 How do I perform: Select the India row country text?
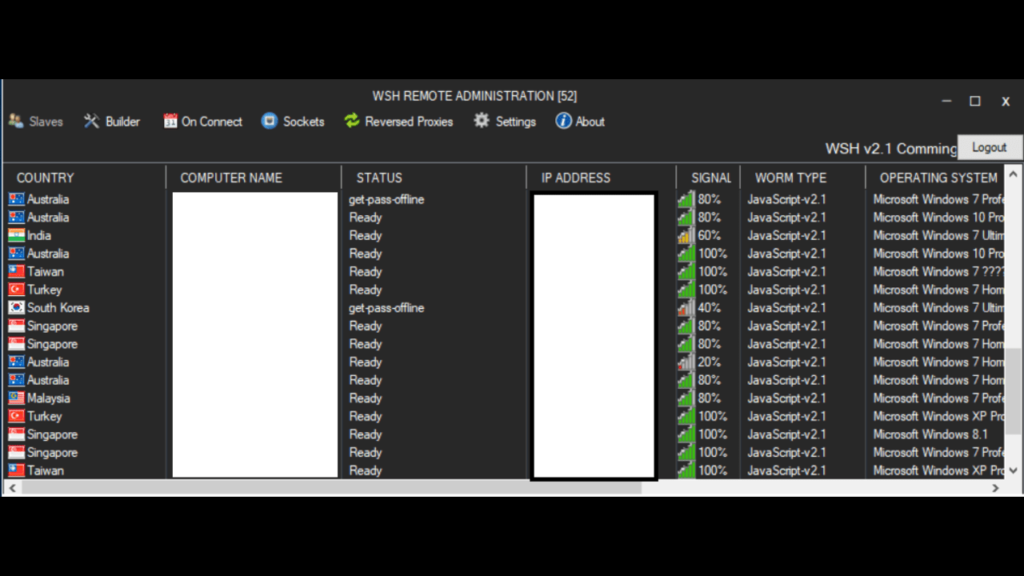(39, 236)
